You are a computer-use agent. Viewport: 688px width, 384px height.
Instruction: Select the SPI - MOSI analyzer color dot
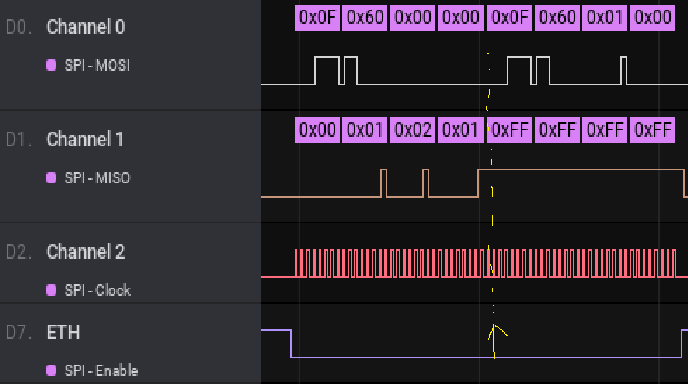tap(51, 65)
